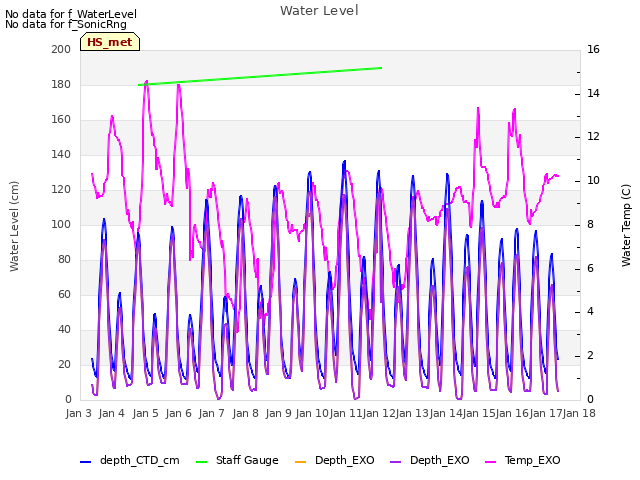
Task: Toggle the Staff Gauge legend entry
Action: point(237,460)
